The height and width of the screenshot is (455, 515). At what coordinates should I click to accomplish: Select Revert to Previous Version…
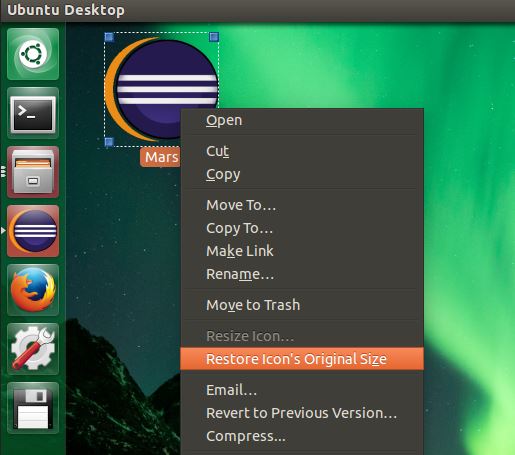302,413
